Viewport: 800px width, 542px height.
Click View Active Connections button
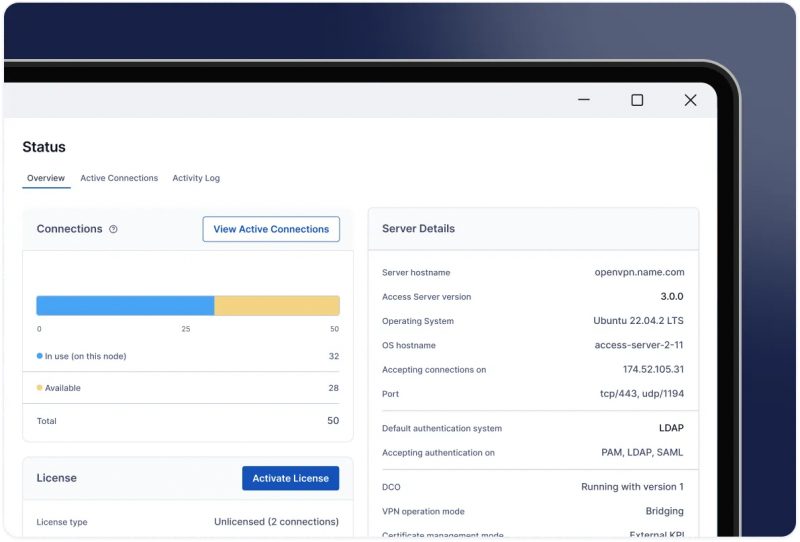tap(271, 229)
